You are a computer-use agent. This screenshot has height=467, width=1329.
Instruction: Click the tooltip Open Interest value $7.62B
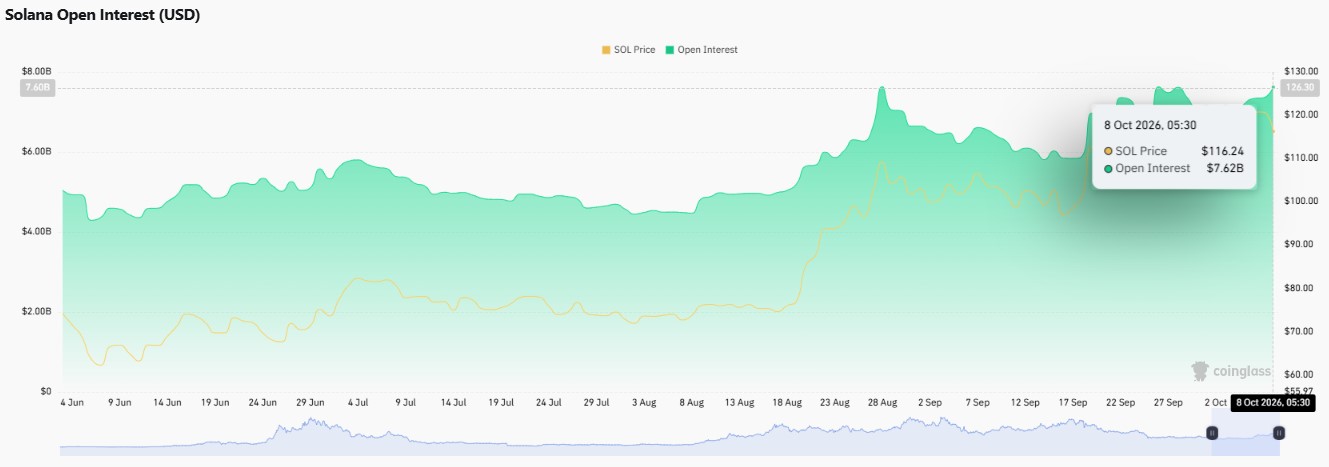click(1225, 168)
